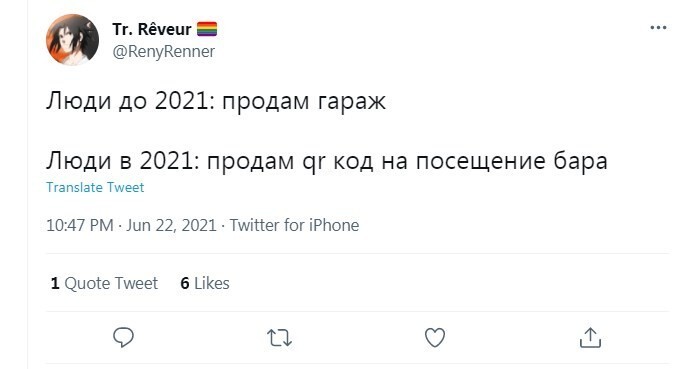Like the tweet with the heart icon
The image size is (684, 369).
point(435,338)
